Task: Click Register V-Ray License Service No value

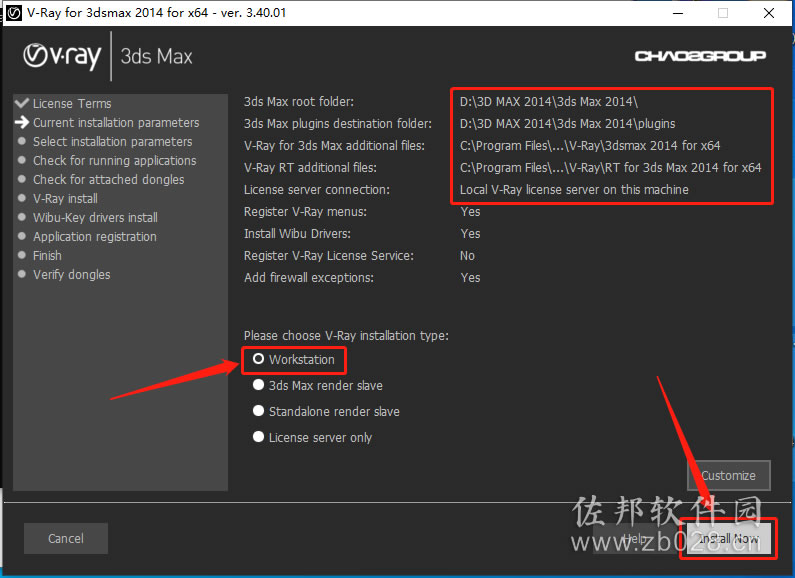Action: coord(467,256)
